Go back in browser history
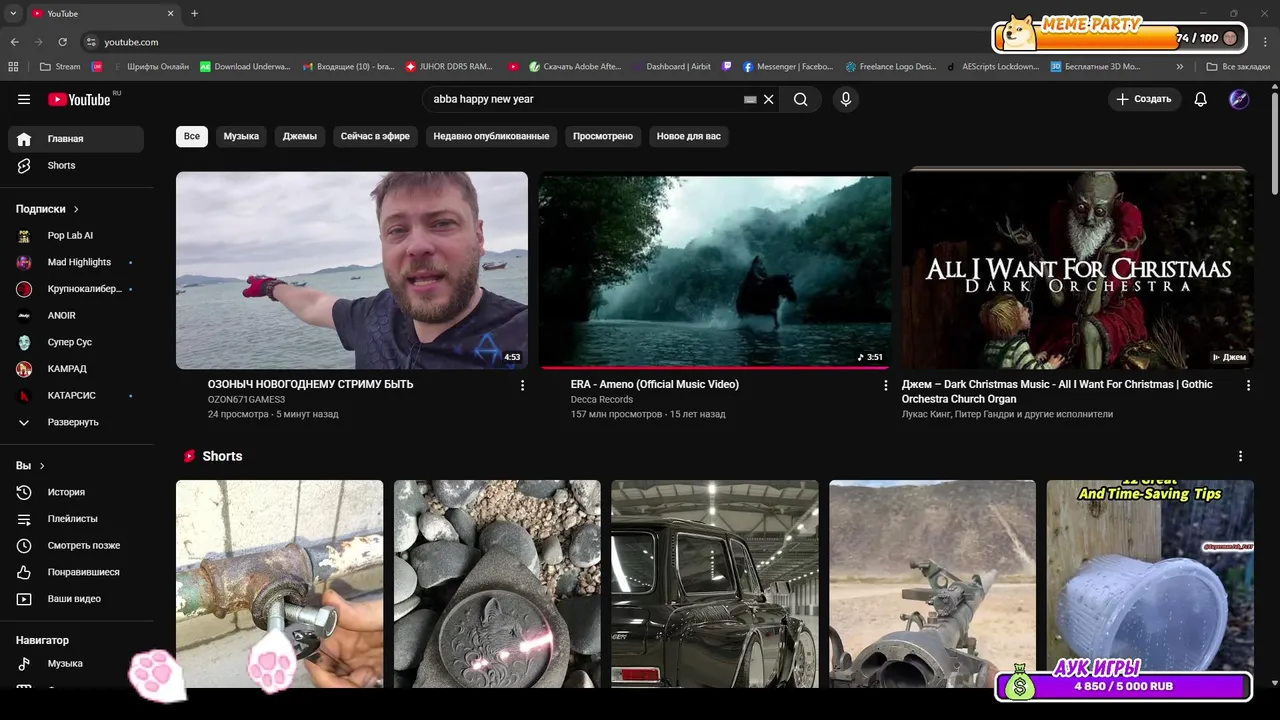Image resolution: width=1280 pixels, height=720 pixels. pyautogui.click(x=14, y=42)
